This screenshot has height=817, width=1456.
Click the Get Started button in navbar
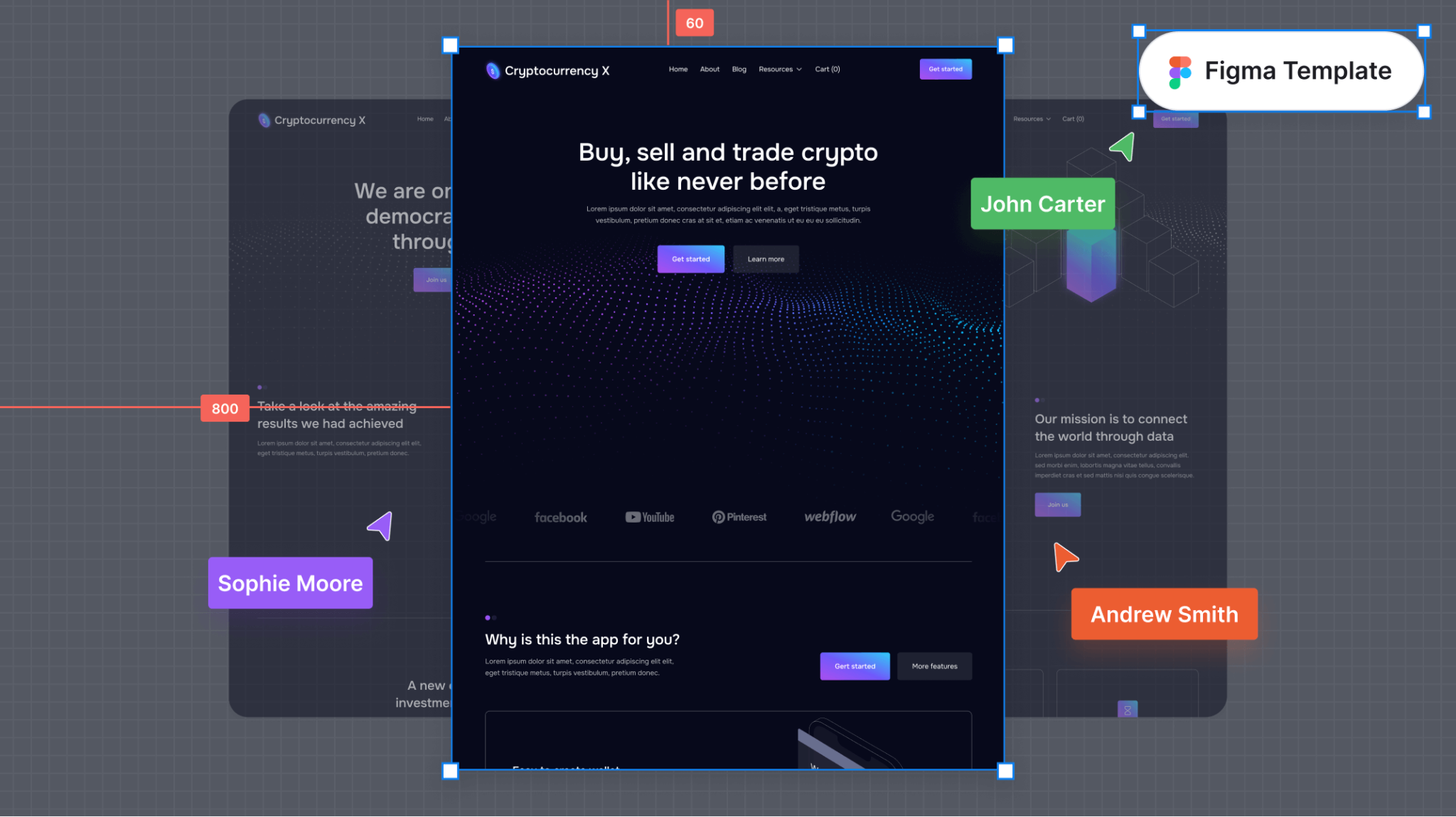[x=945, y=68]
